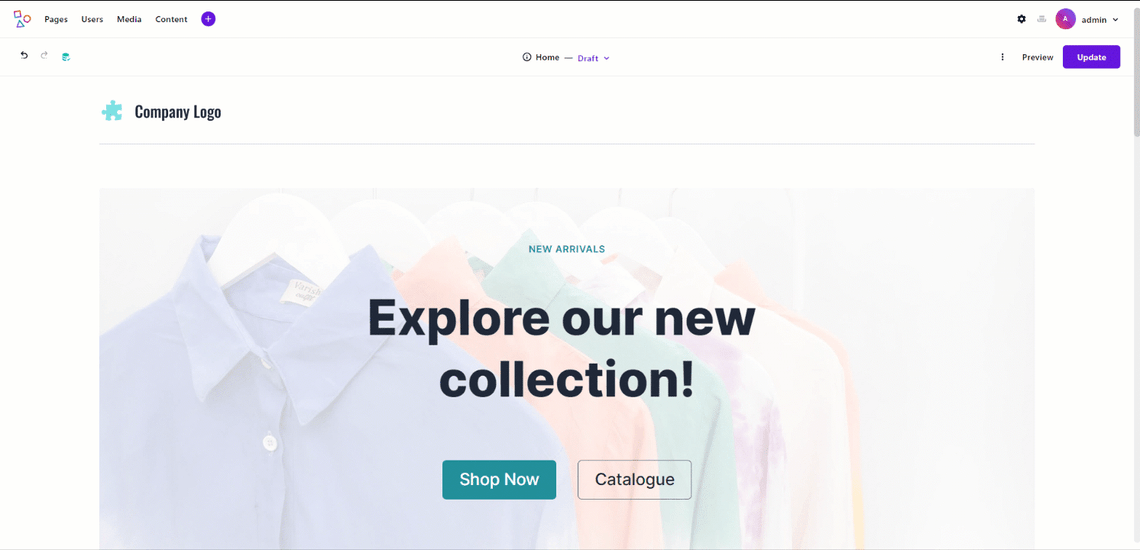Click the teal database sync icon
The height and width of the screenshot is (550, 1140).
pos(65,57)
